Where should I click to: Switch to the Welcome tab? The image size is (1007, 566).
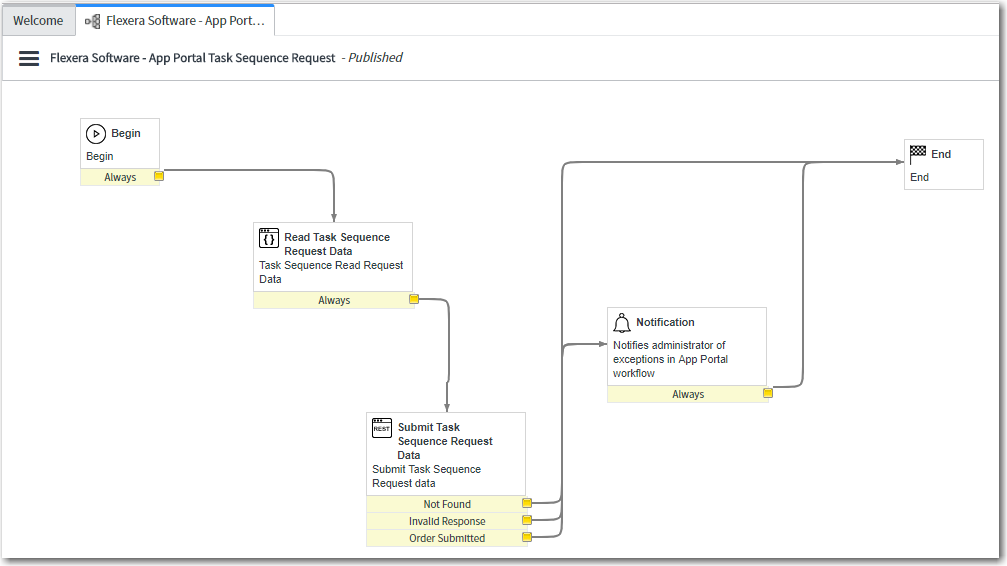coord(38,21)
